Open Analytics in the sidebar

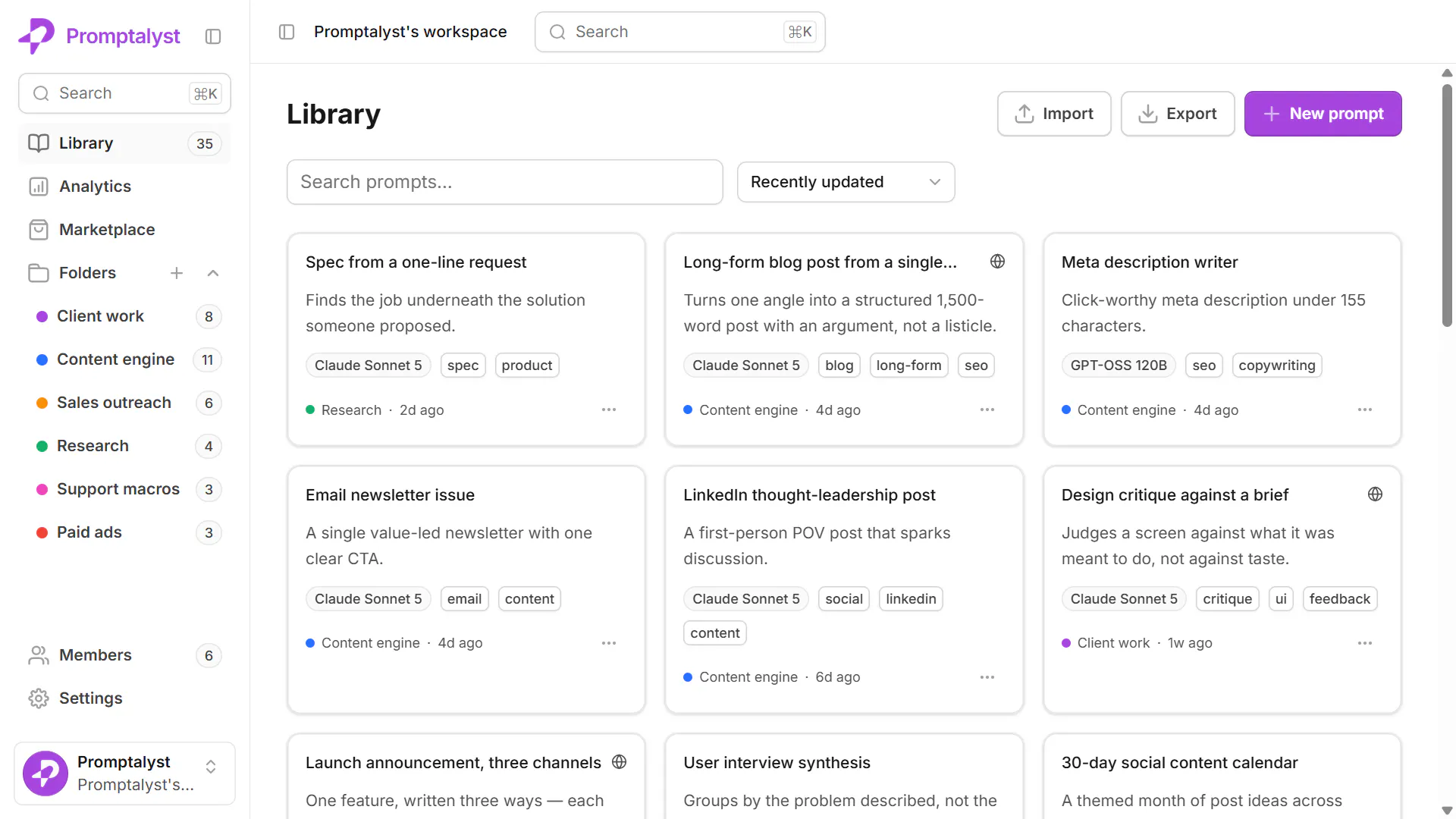click(124, 187)
